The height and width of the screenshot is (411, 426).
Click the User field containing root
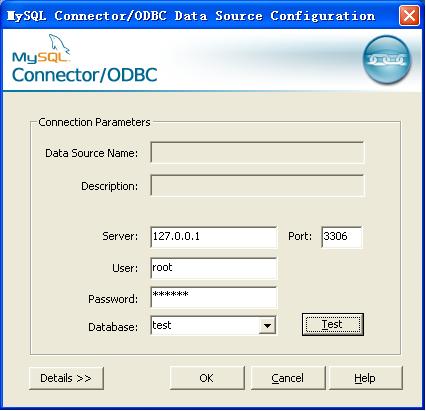pyautogui.click(x=214, y=268)
